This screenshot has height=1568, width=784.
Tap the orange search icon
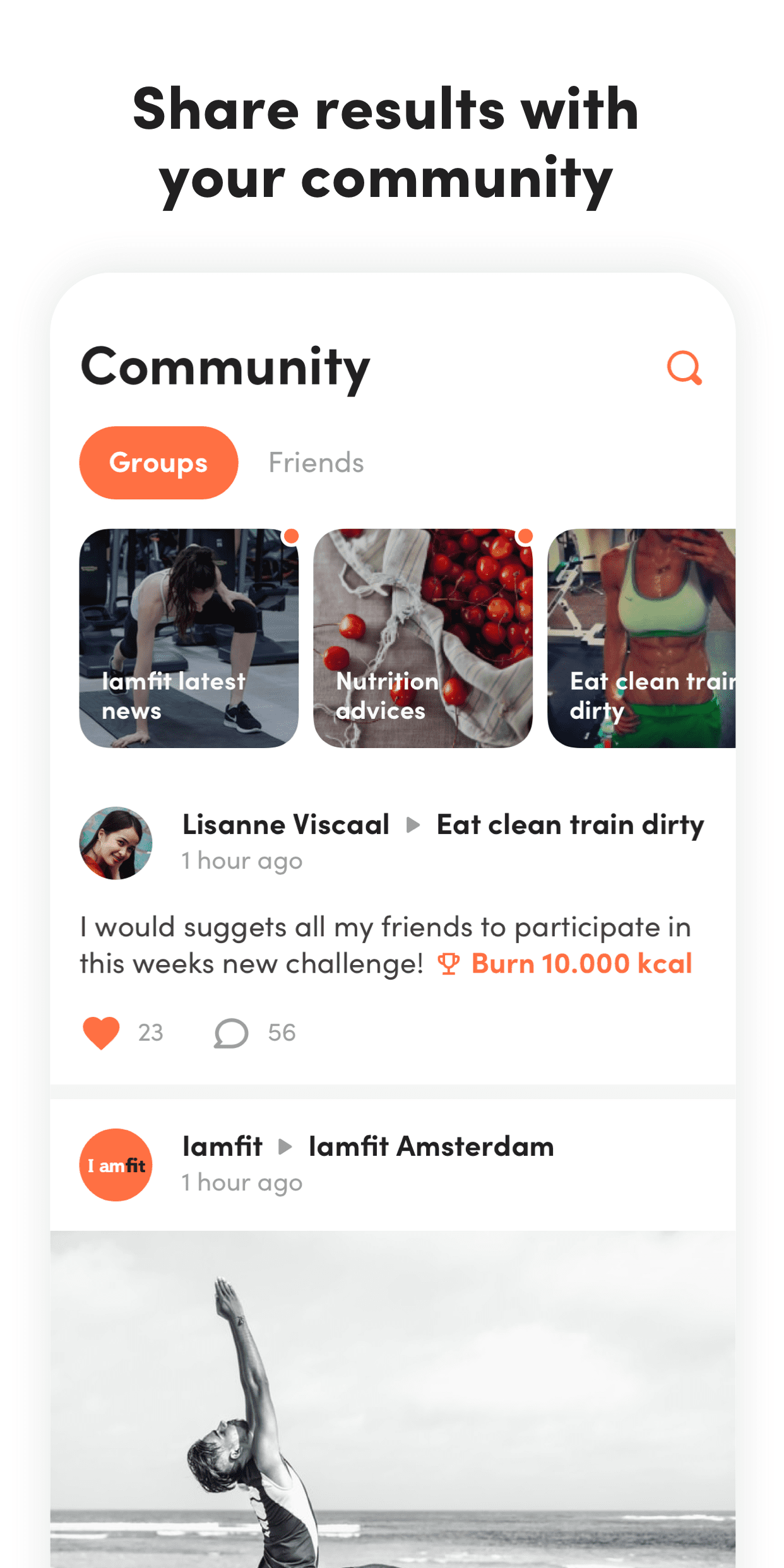[684, 367]
